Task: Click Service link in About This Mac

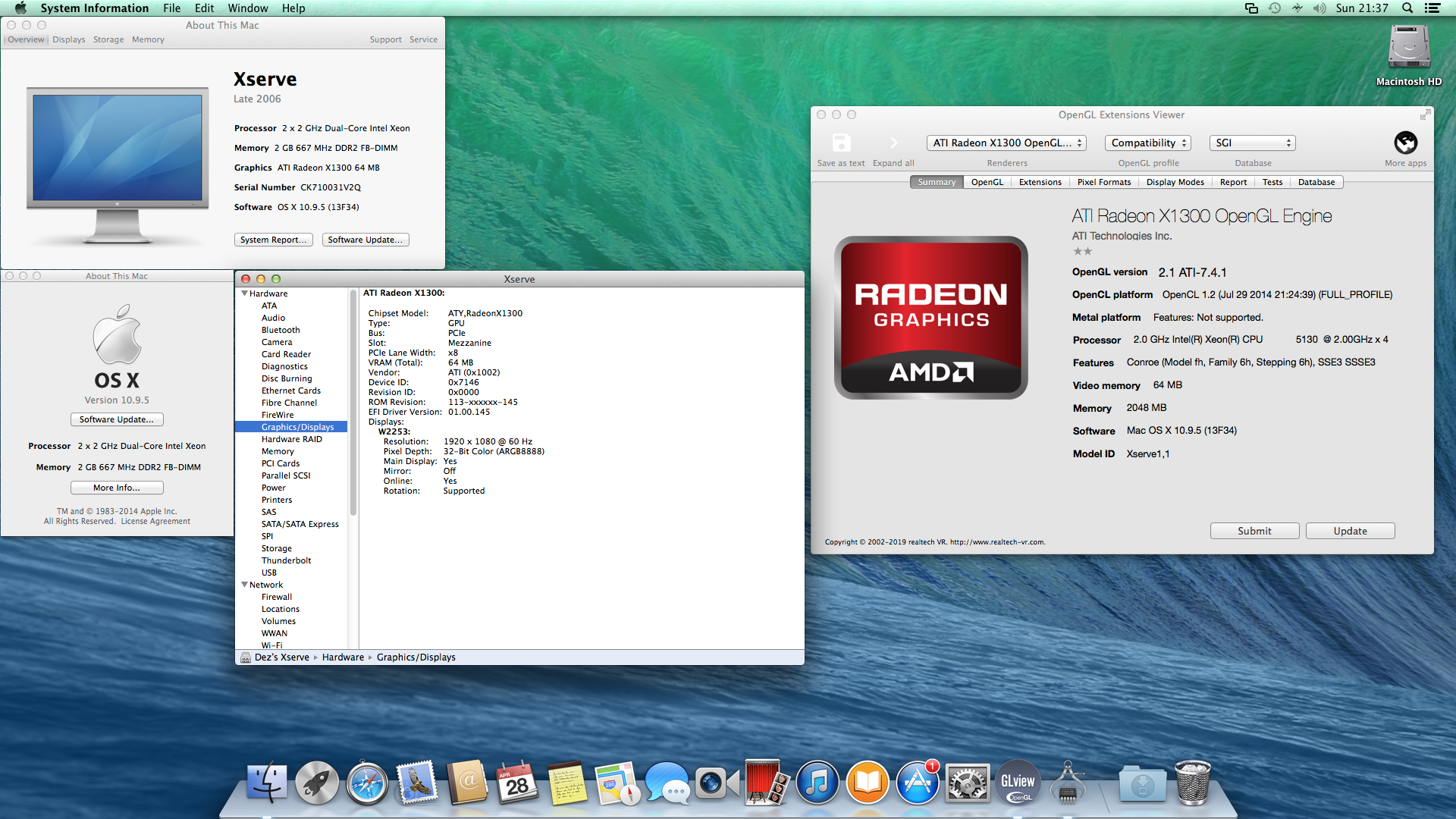Action: (x=423, y=39)
